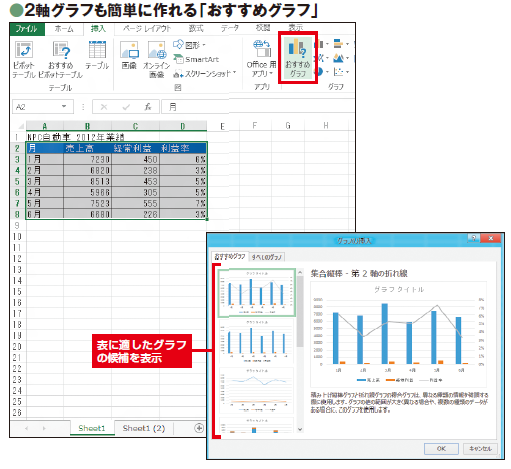Click the dialog help (?) button
This screenshot has width=511, height=469.
pyautogui.click(x=474, y=238)
